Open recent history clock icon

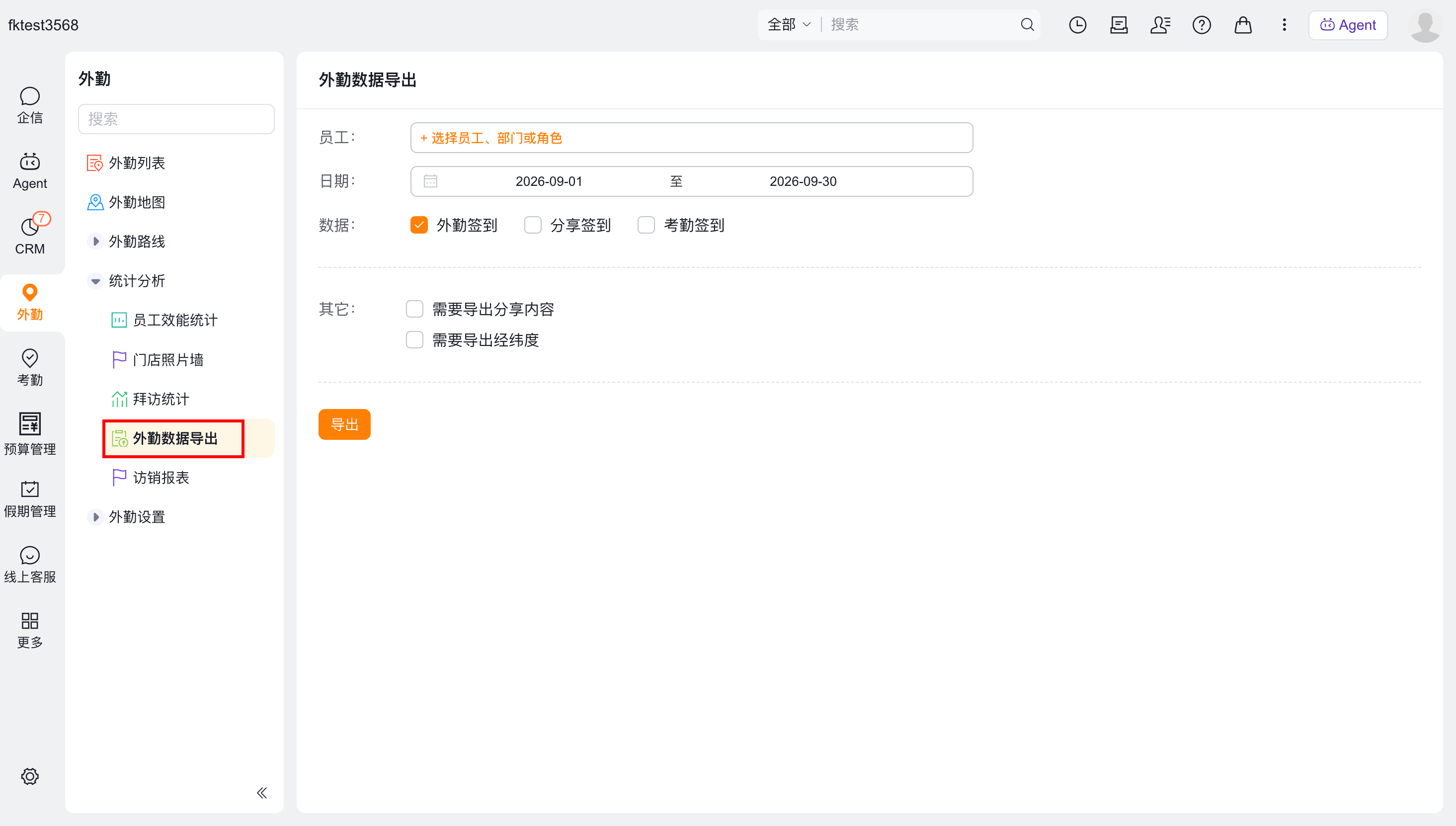point(1078,24)
